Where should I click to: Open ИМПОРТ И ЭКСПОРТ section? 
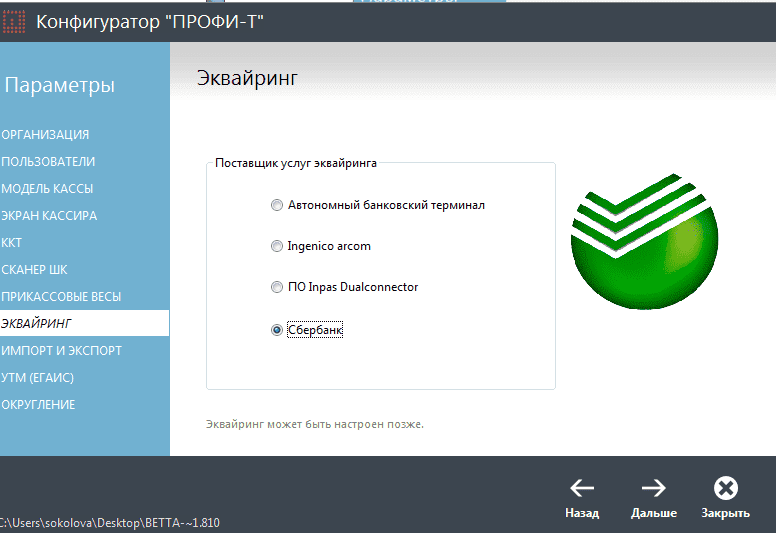[x=61, y=350]
